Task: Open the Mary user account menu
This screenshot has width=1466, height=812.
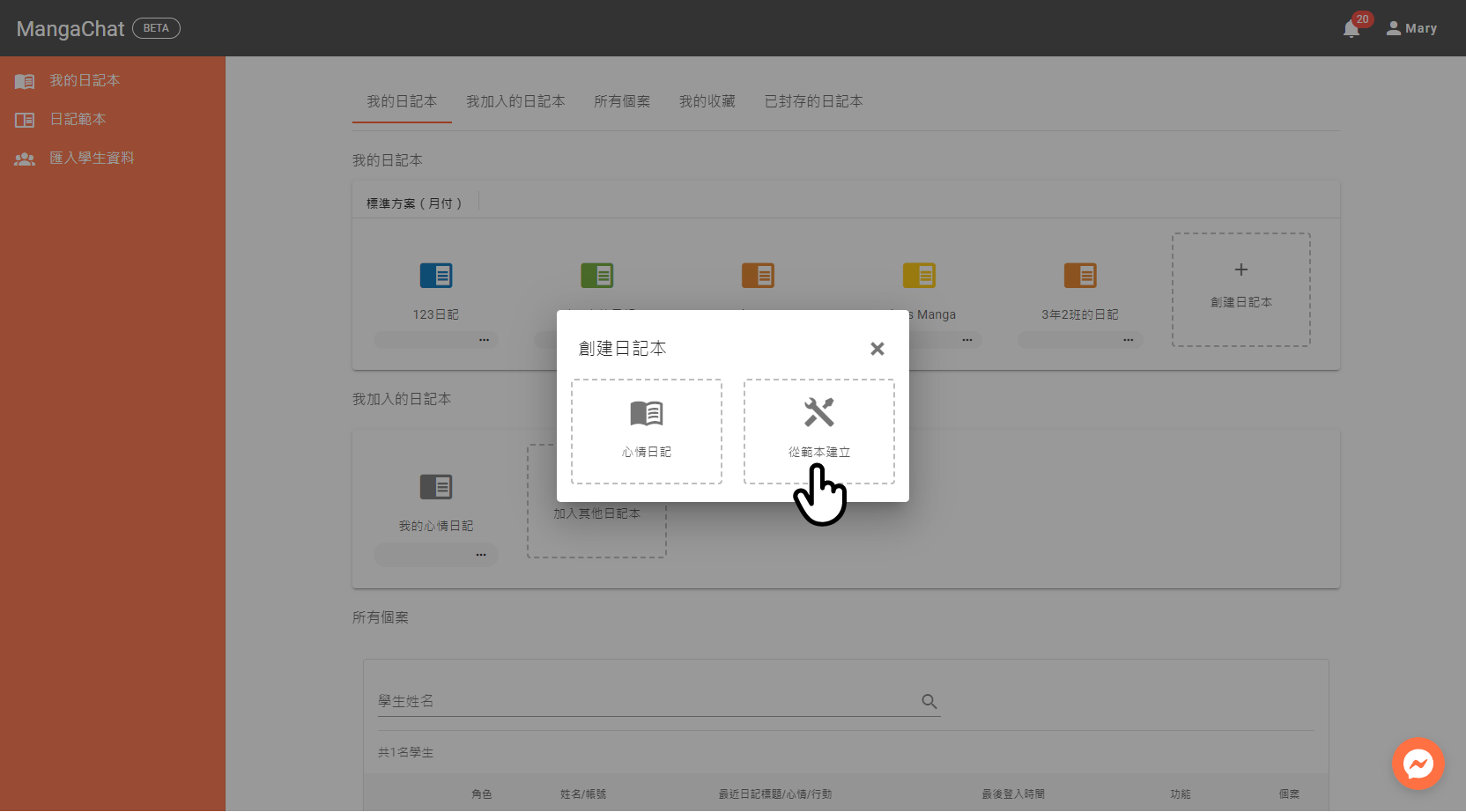Action: pyautogui.click(x=1411, y=28)
